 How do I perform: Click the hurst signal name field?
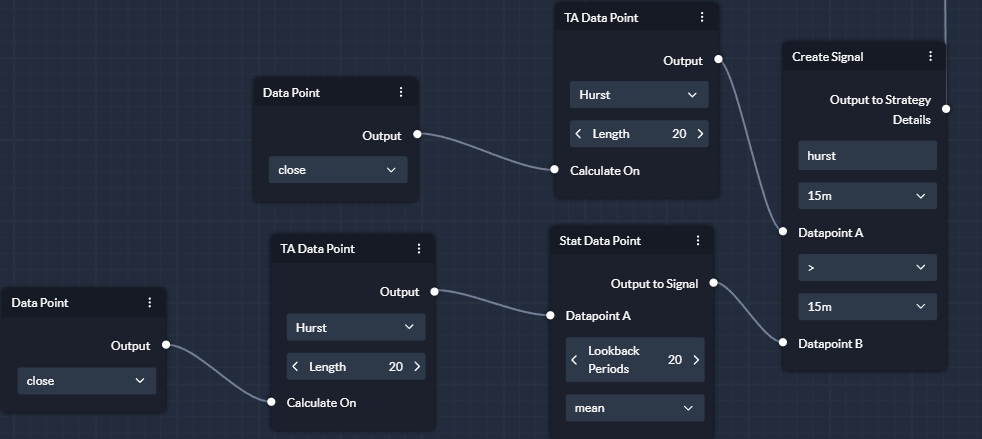pos(867,155)
